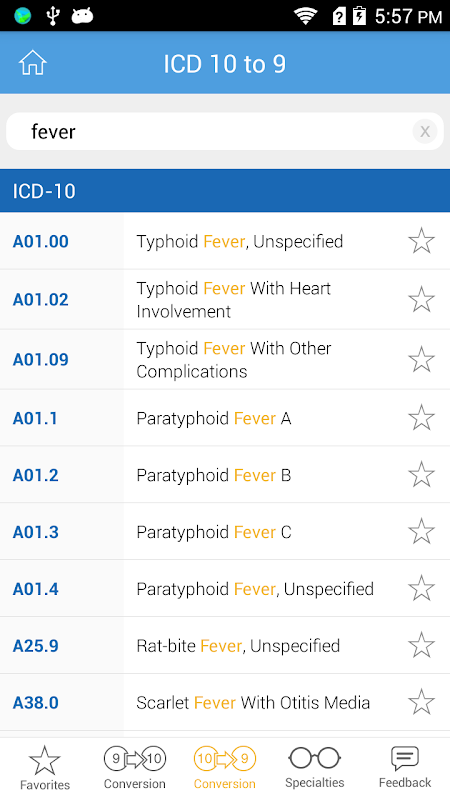Star the A01.02 heart involvement entry
The width and height of the screenshot is (450, 800).
click(421, 299)
